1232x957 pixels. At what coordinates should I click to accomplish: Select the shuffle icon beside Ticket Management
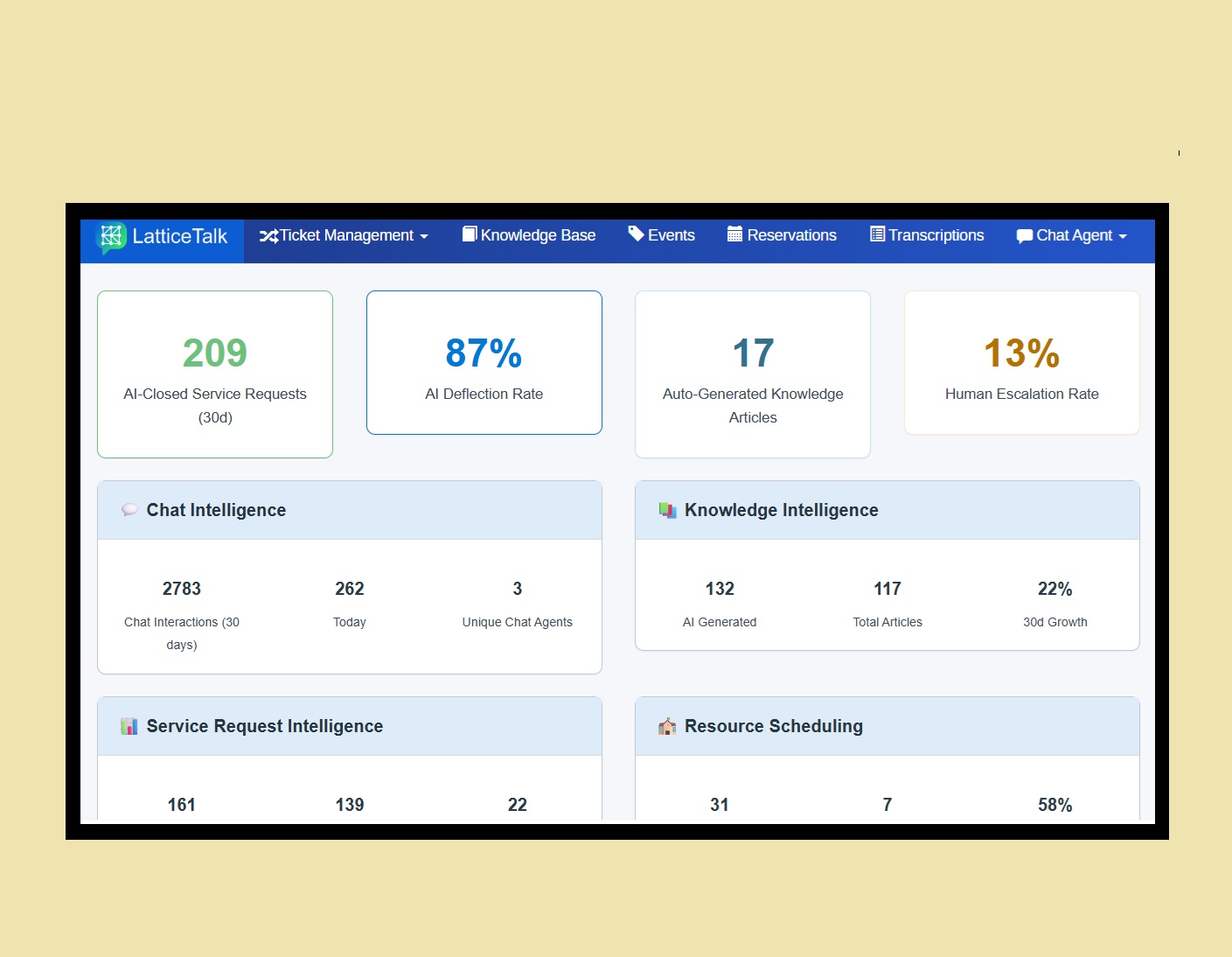pos(270,235)
